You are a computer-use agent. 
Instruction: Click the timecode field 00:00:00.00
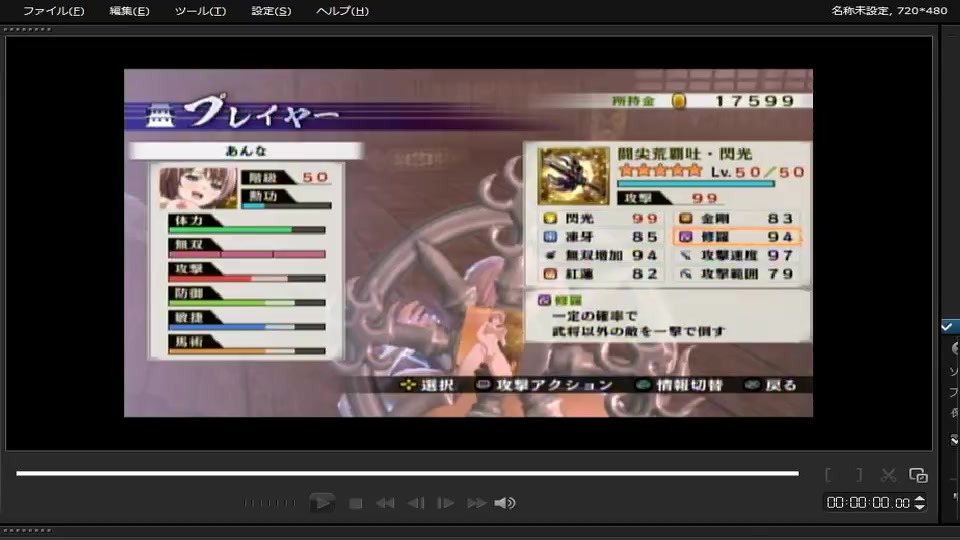(x=868, y=503)
